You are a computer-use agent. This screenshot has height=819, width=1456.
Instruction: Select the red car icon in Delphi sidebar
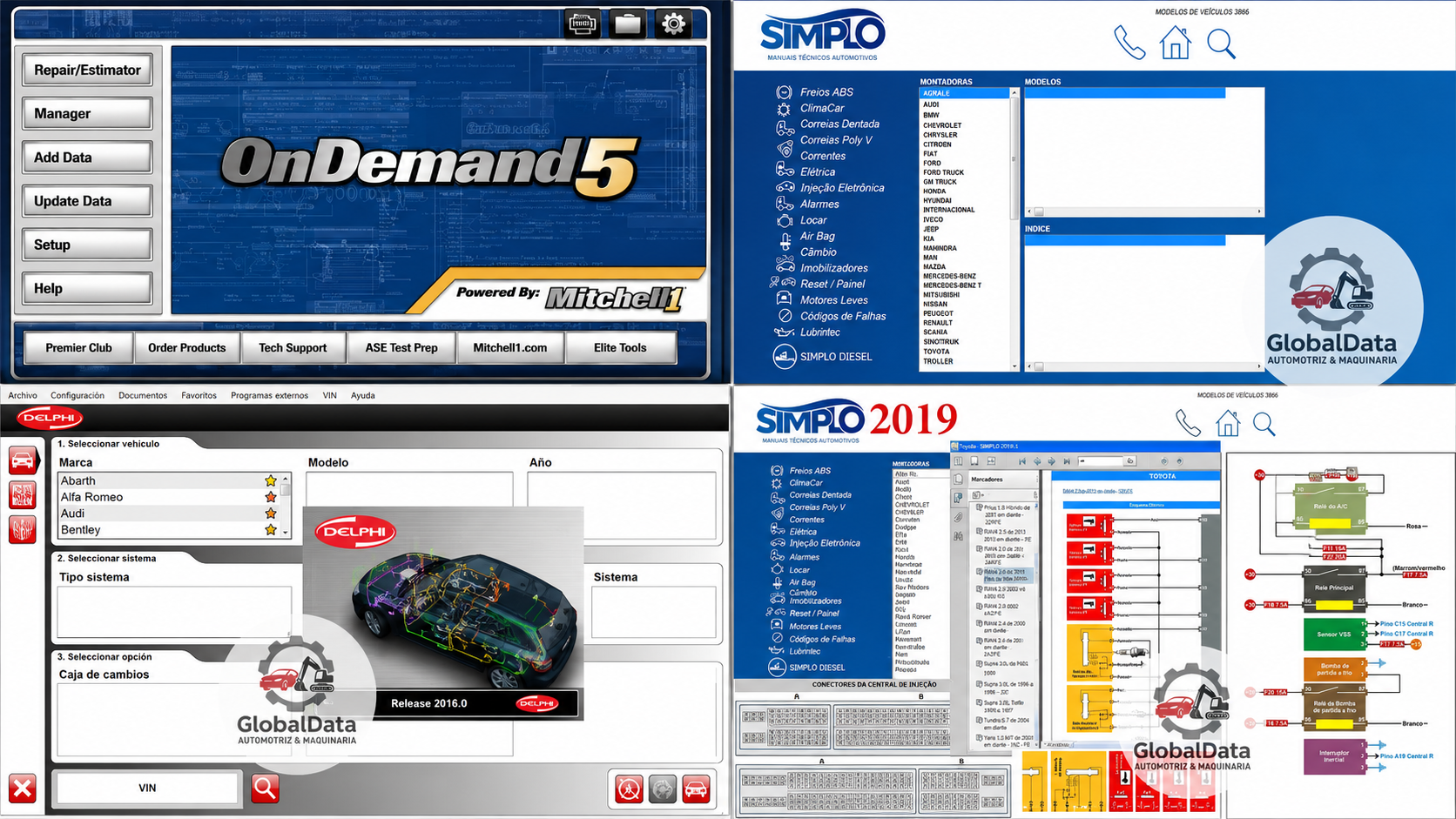(23, 460)
